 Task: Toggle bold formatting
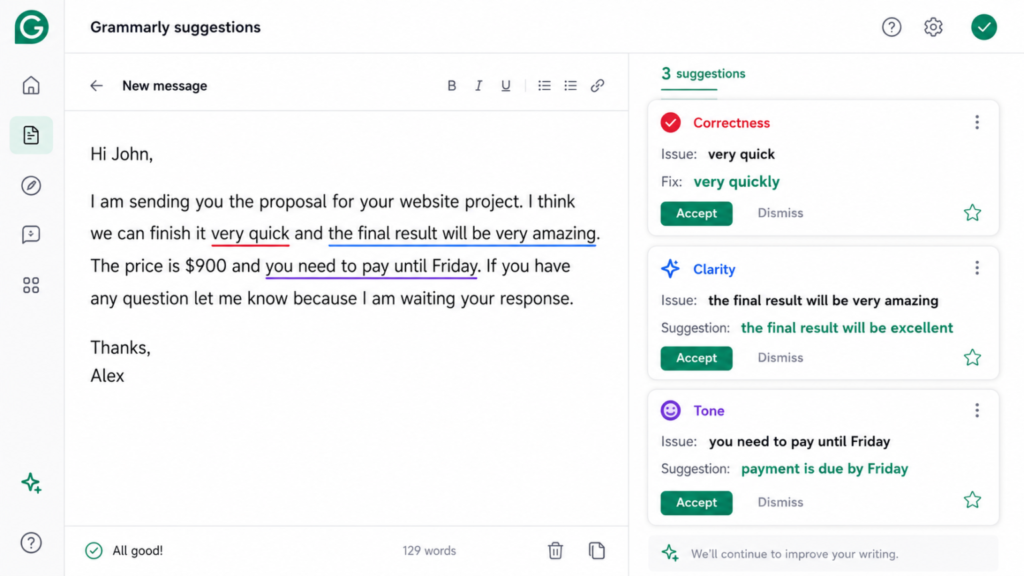click(451, 86)
